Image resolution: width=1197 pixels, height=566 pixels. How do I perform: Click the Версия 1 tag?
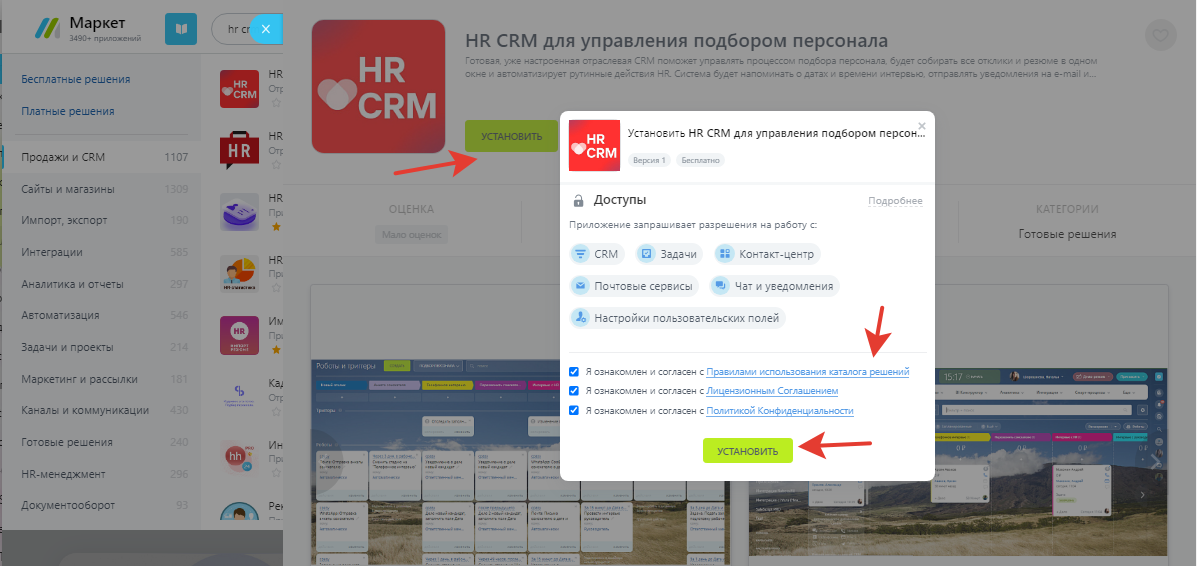click(650, 160)
